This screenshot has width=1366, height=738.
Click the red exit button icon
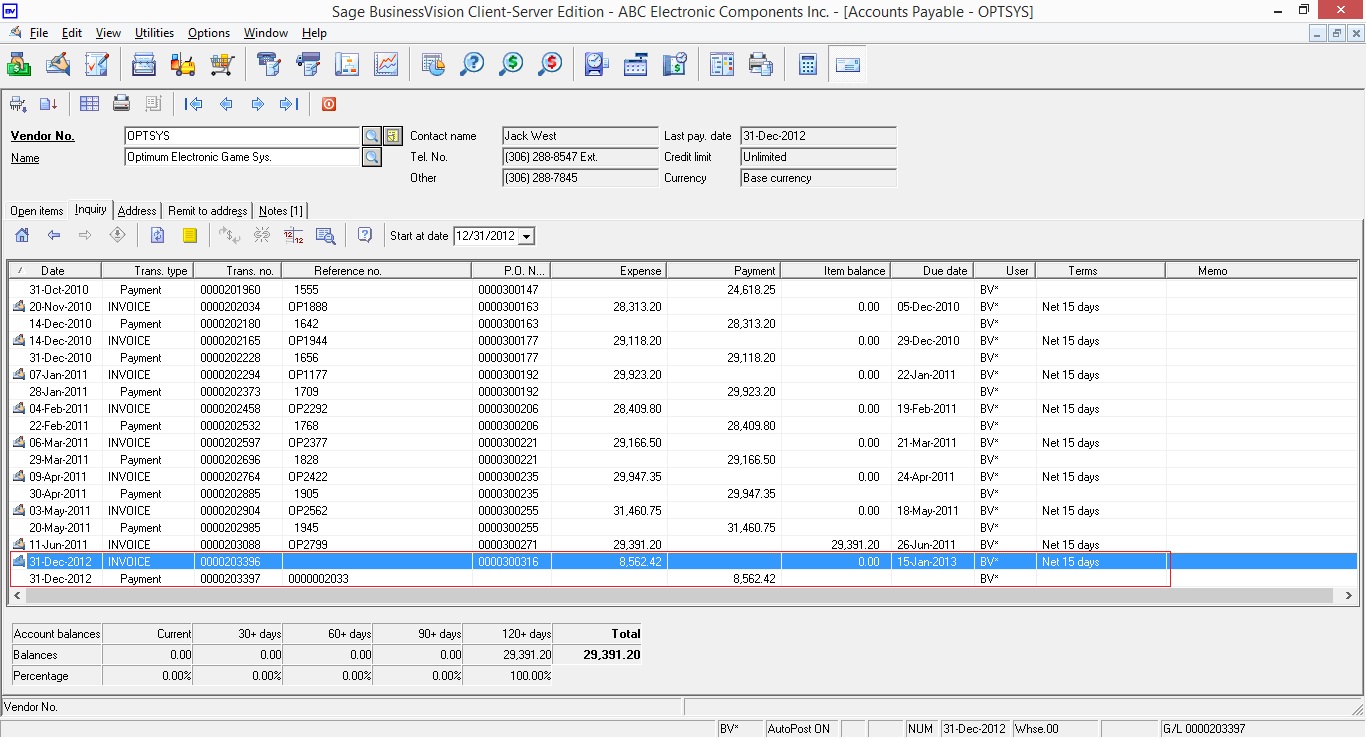[328, 104]
